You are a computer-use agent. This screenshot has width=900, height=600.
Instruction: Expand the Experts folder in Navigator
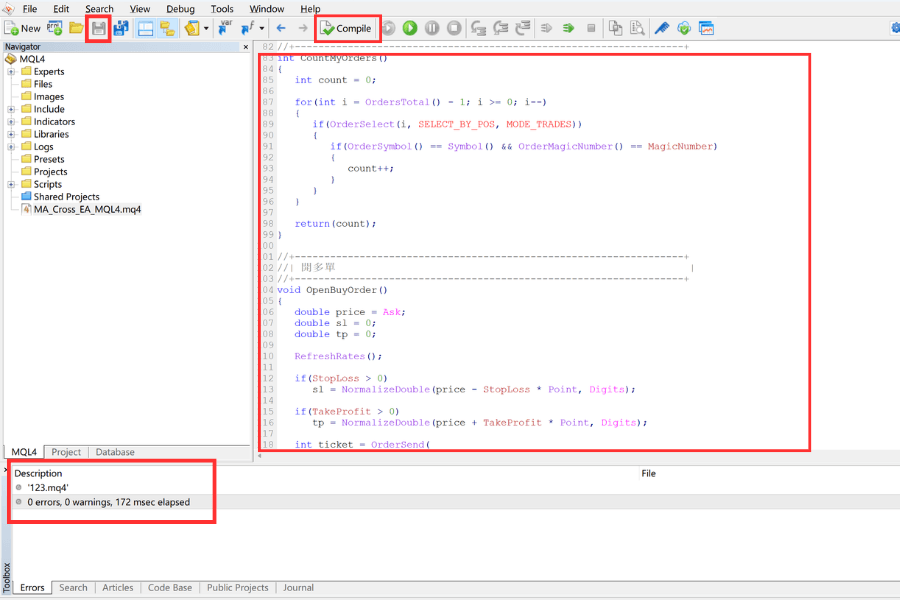pos(11,72)
